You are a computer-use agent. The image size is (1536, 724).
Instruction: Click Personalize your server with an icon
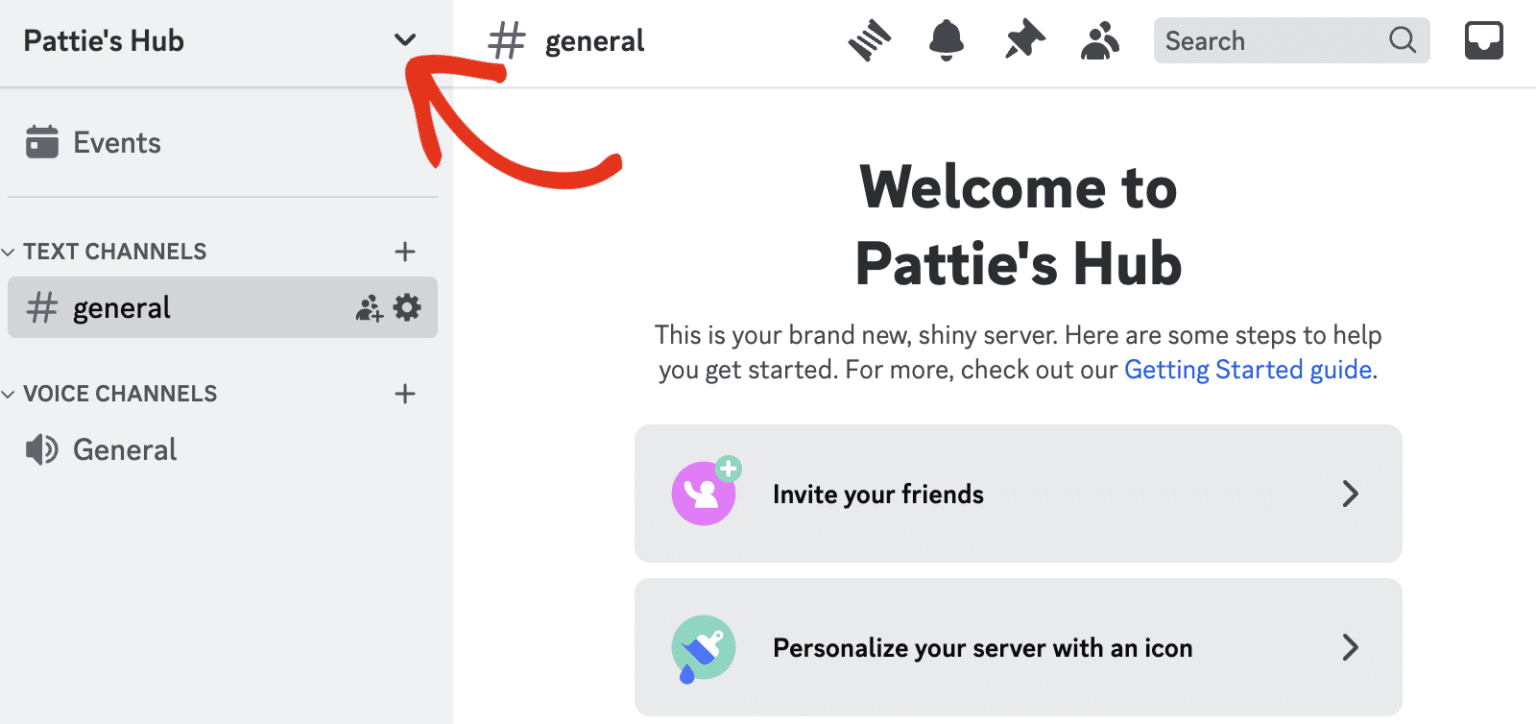click(1017, 647)
